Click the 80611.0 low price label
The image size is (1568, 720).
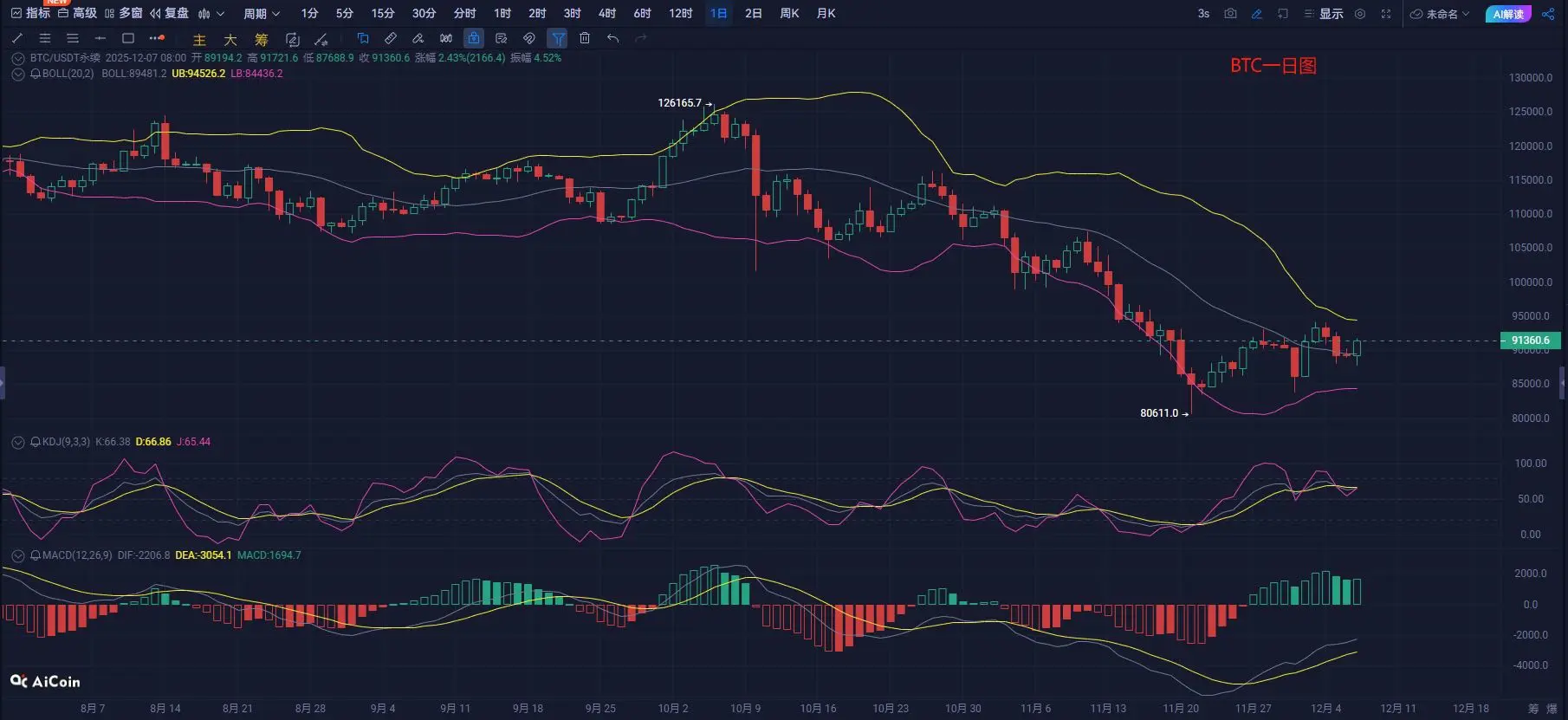1159,413
